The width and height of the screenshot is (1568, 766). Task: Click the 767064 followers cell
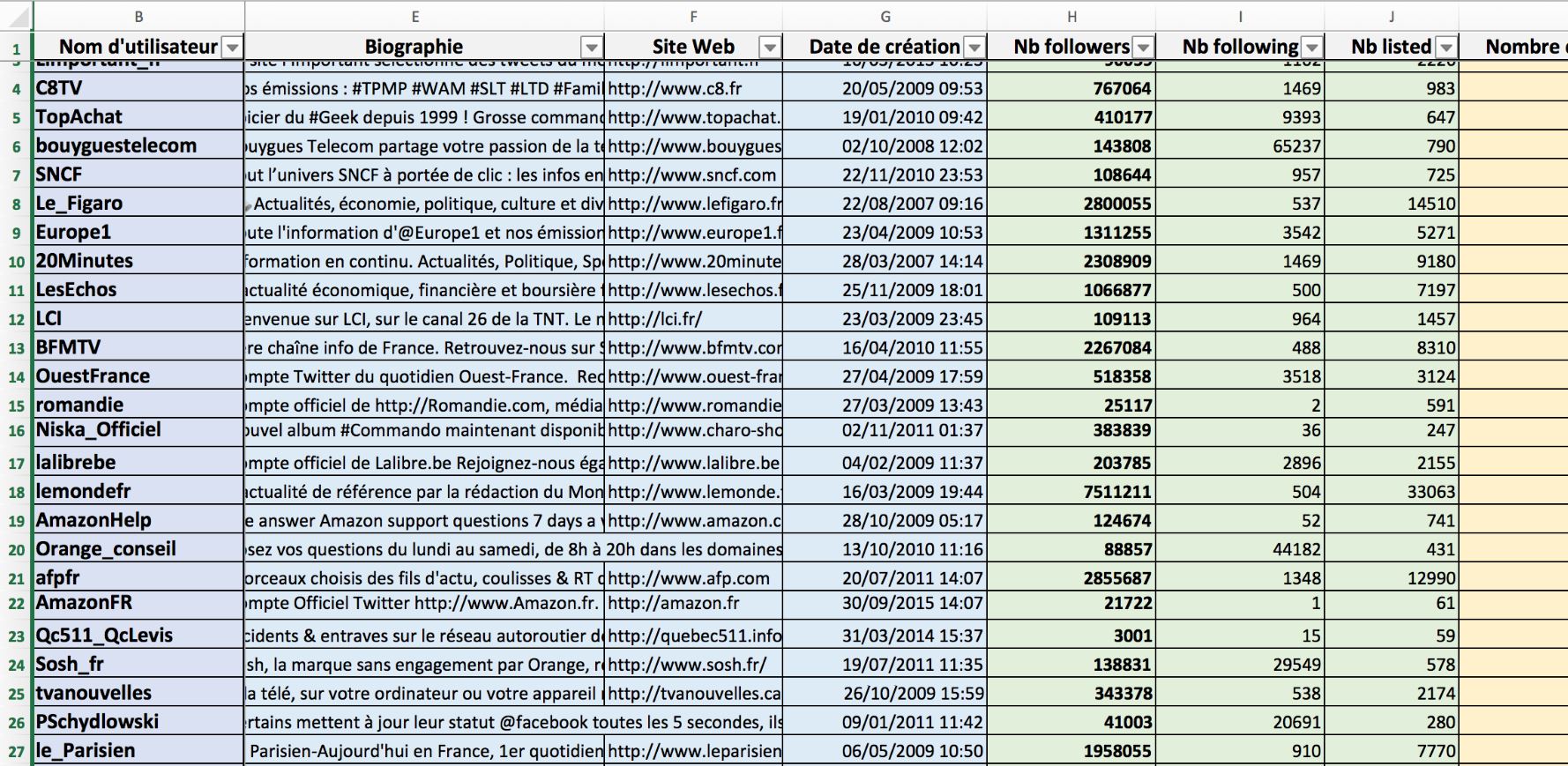1071,88
